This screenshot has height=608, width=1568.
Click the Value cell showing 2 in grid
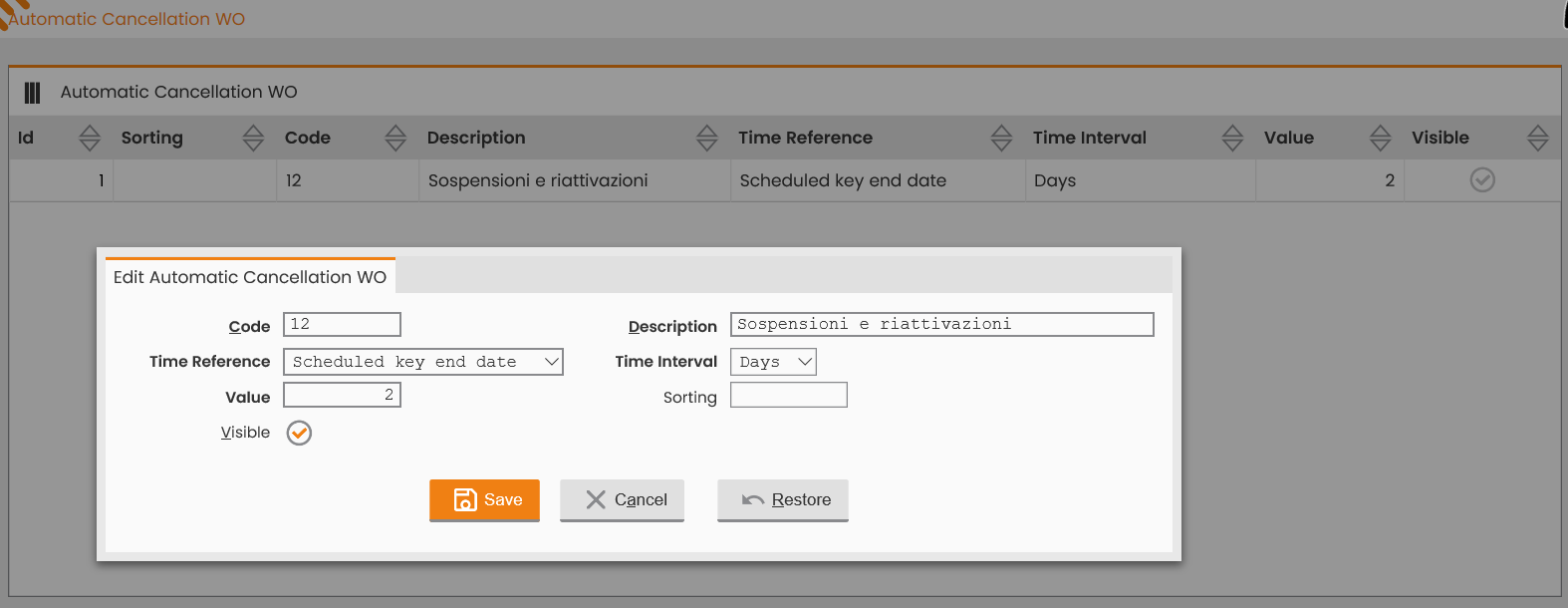tap(1330, 180)
